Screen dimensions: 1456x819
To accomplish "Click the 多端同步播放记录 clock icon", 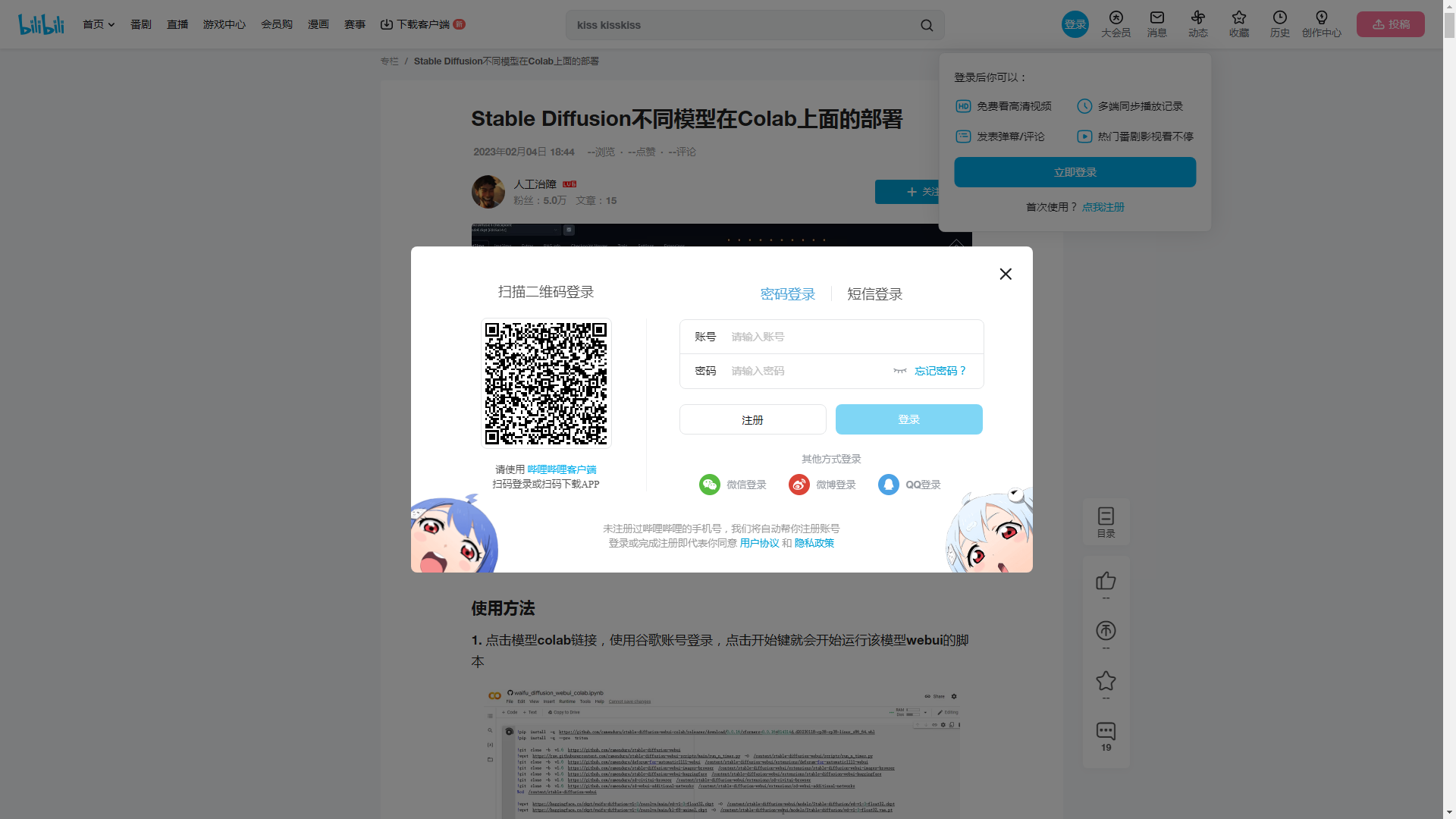I will click(1084, 106).
